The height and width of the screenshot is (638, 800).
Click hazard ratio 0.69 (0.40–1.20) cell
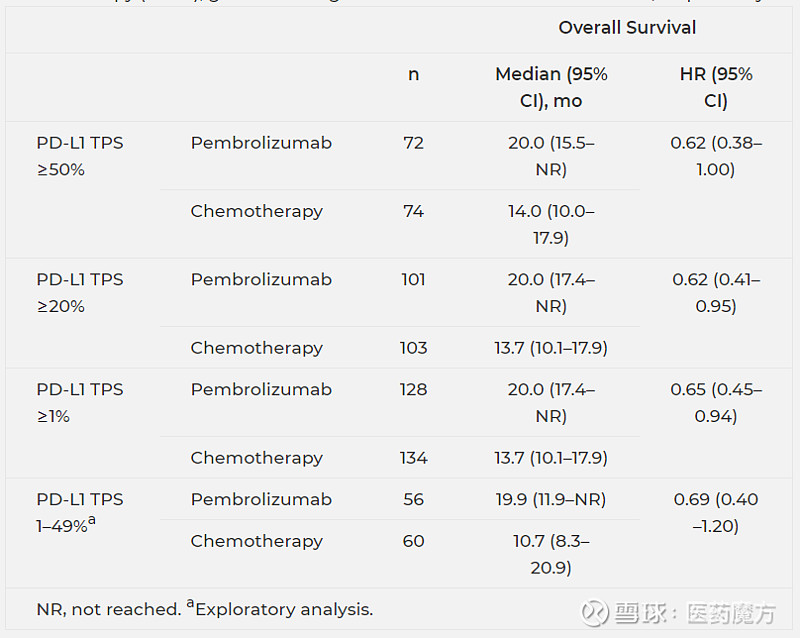pyautogui.click(x=716, y=512)
